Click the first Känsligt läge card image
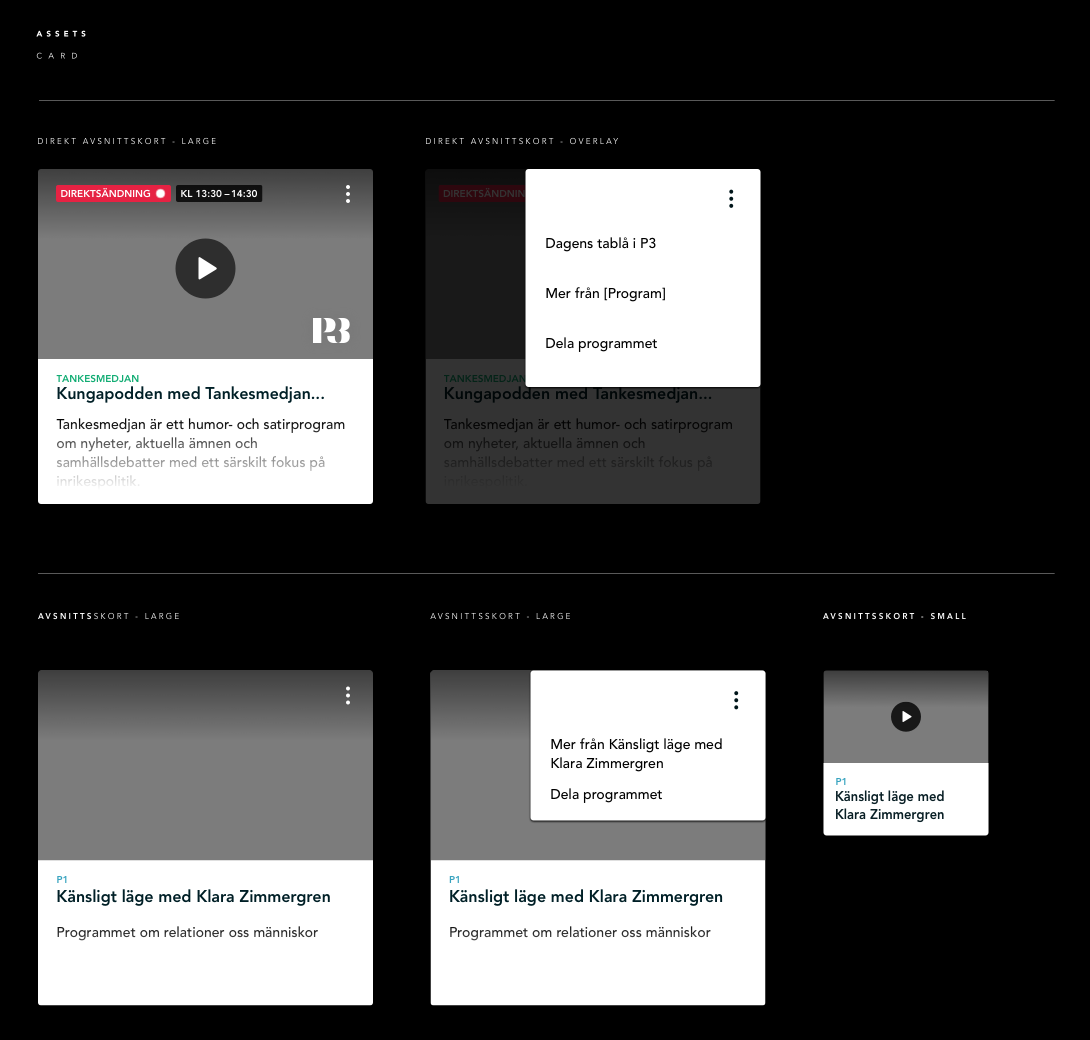Screen dimensions: 1090x1040 205,765
